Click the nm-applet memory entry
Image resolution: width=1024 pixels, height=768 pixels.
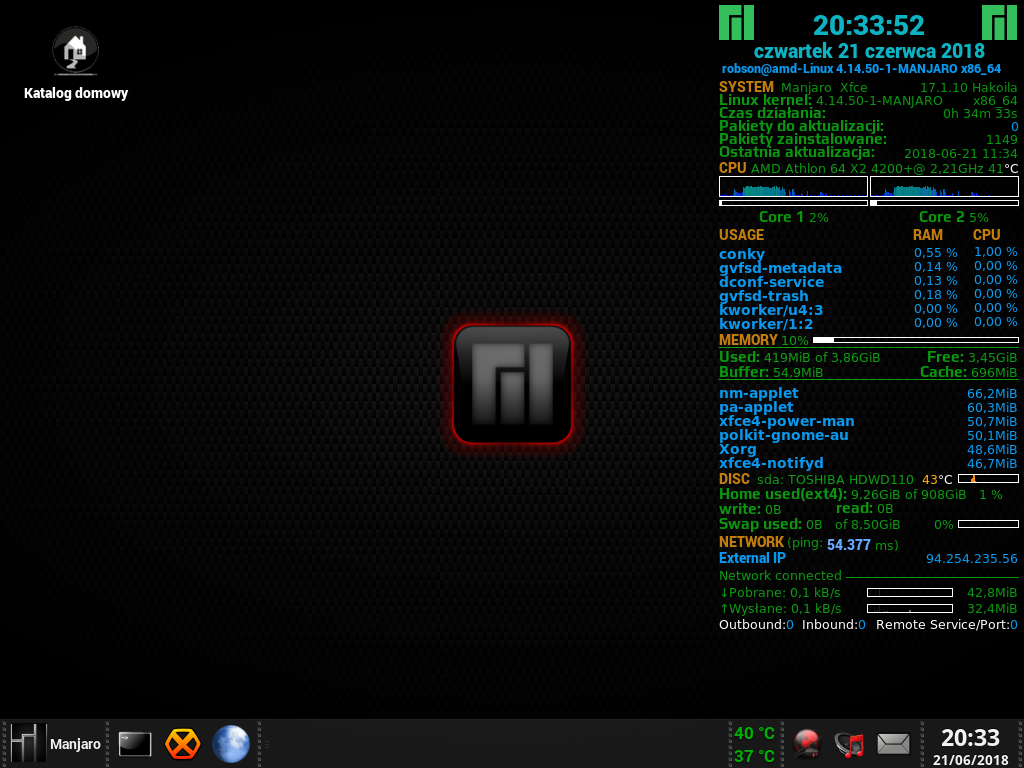tap(868, 393)
